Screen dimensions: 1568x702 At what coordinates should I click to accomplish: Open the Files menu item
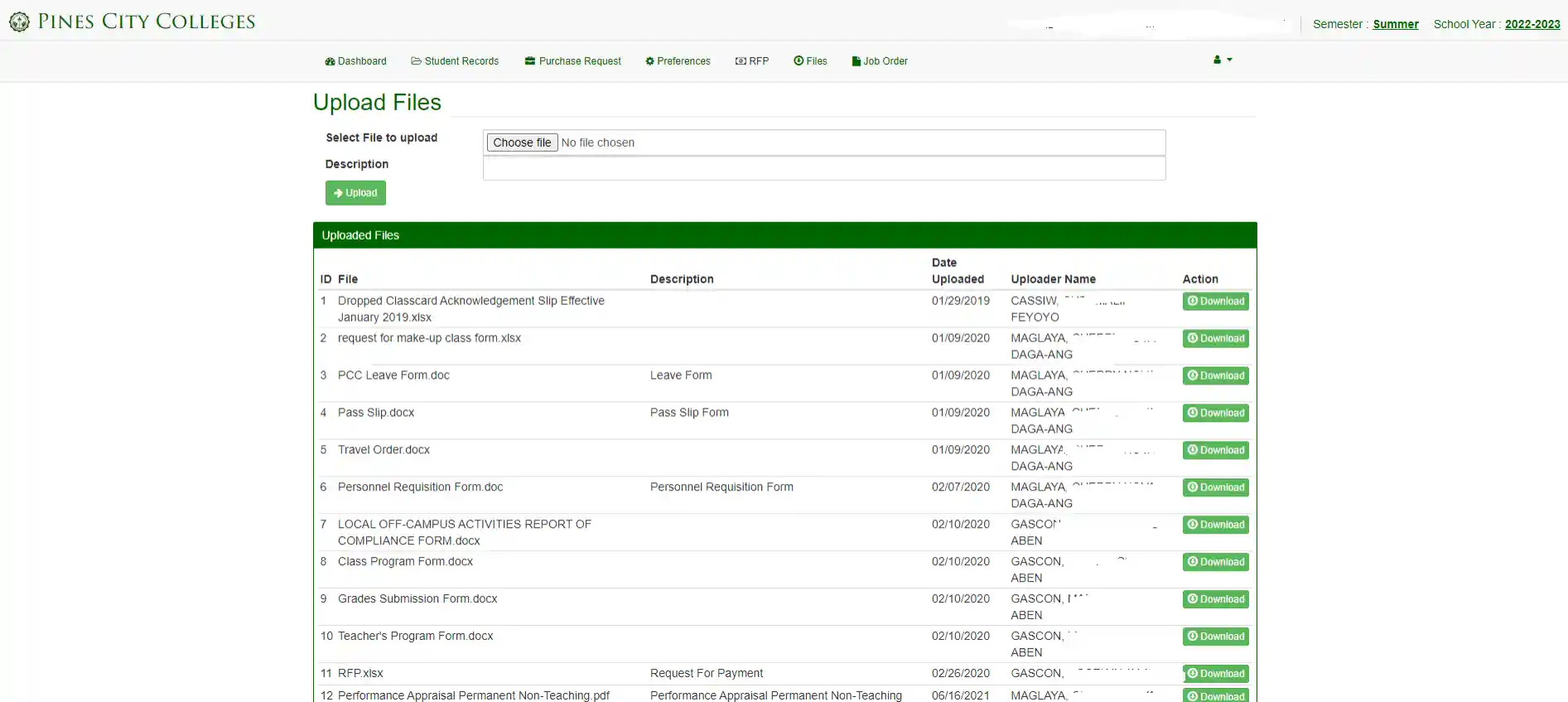click(x=810, y=61)
